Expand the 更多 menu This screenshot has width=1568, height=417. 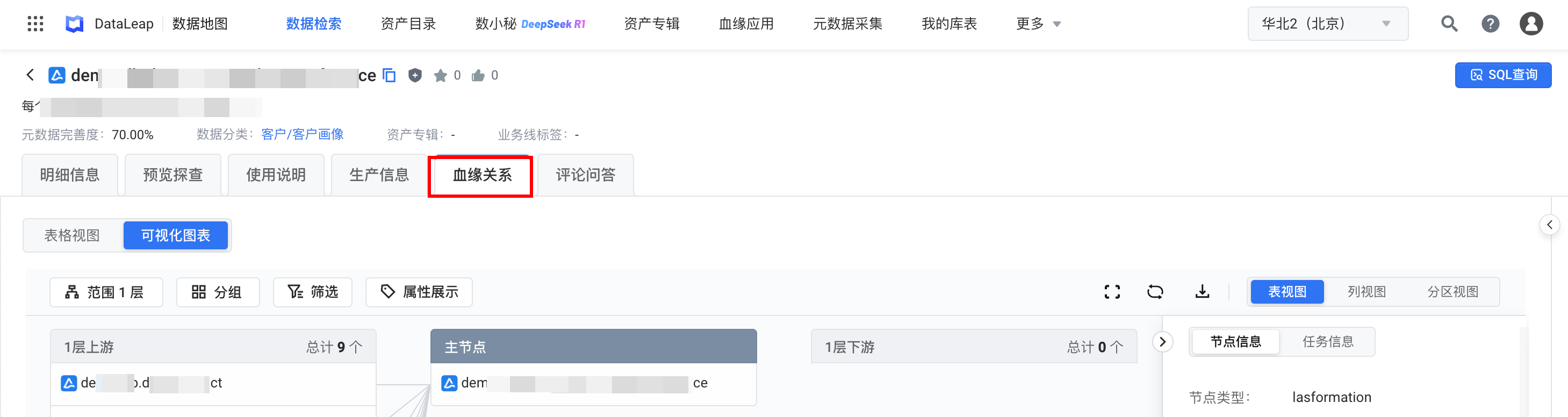pos(1038,24)
